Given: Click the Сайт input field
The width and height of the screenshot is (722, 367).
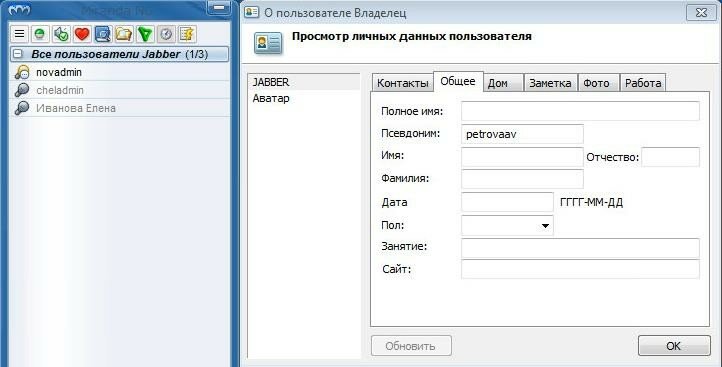Looking at the screenshot, I should pyautogui.click(x=580, y=269).
